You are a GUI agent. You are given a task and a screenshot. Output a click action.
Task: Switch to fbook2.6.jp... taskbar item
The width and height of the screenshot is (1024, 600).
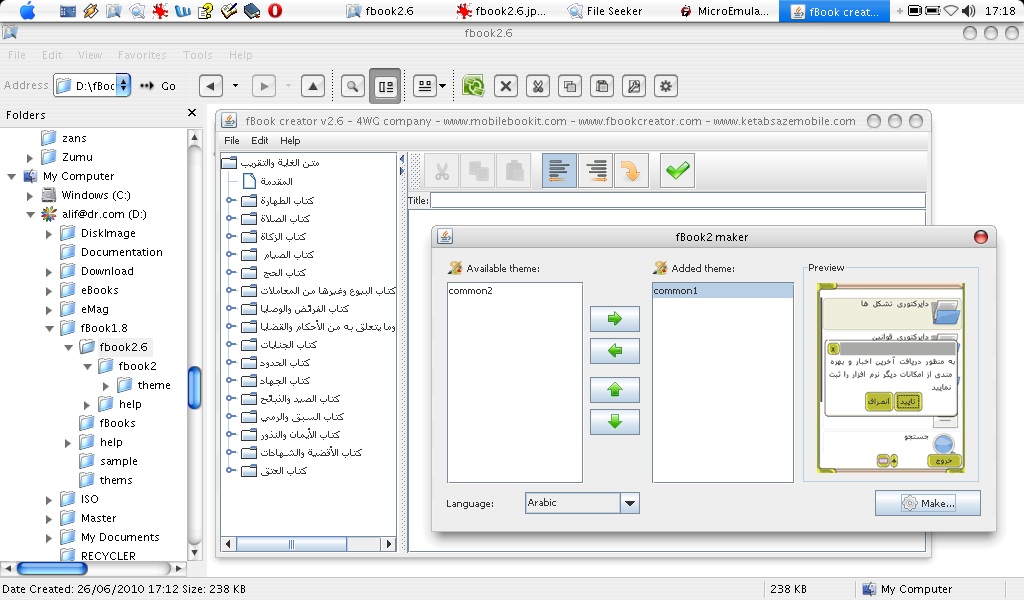[x=501, y=10]
